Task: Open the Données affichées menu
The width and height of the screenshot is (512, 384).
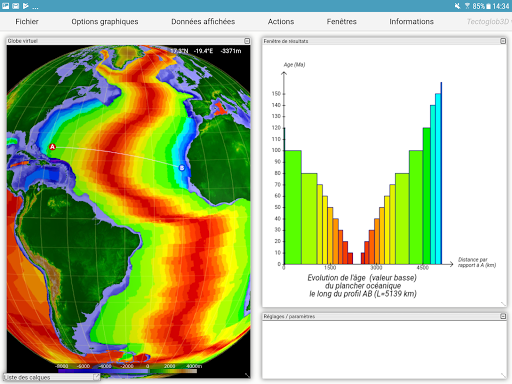Action: click(203, 22)
